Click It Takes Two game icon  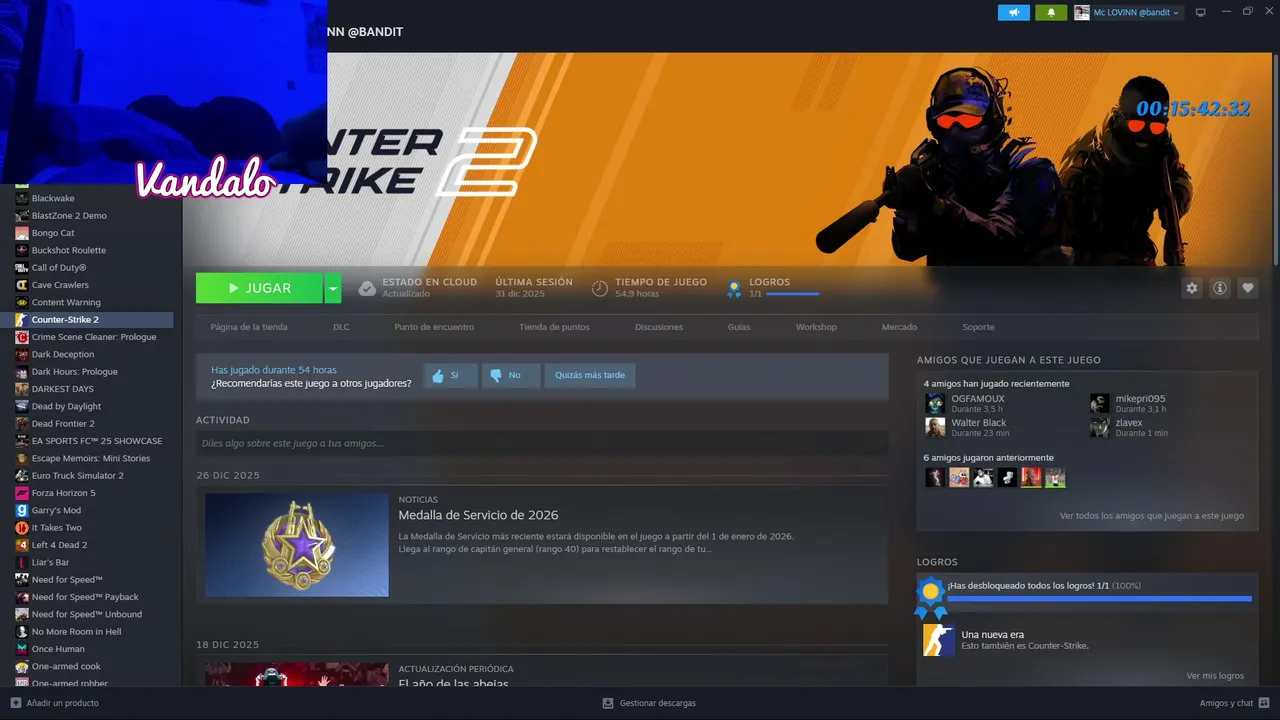[22, 528]
